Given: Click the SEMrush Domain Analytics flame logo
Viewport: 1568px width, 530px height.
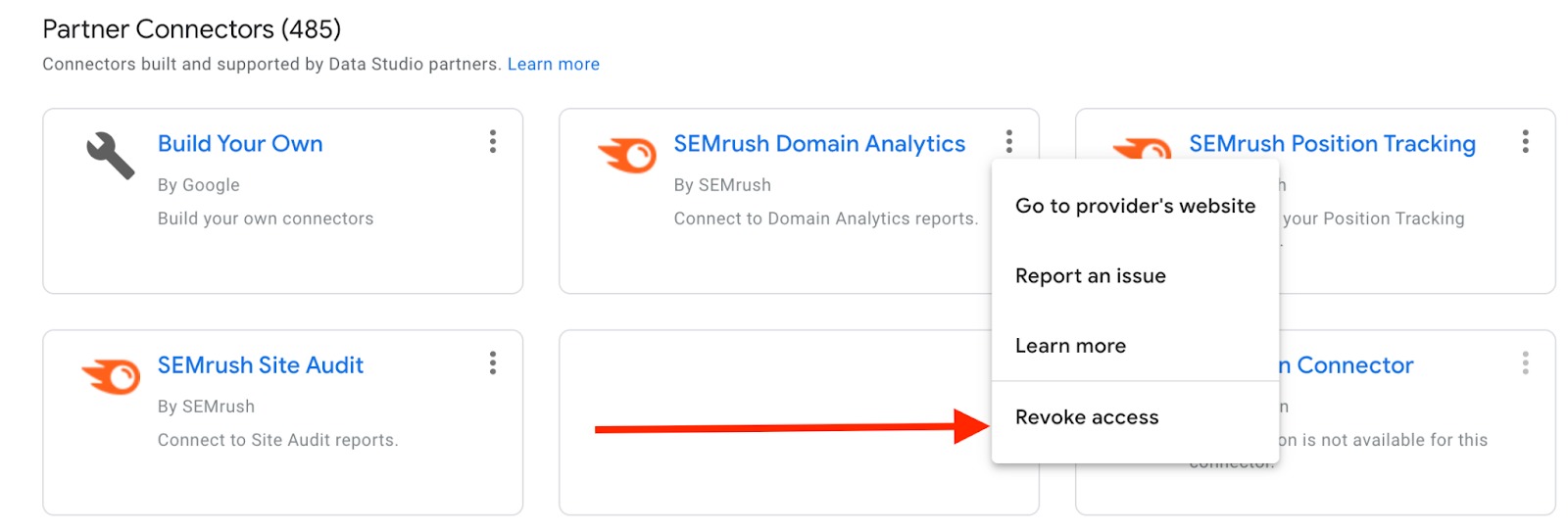Looking at the screenshot, I should (626, 156).
